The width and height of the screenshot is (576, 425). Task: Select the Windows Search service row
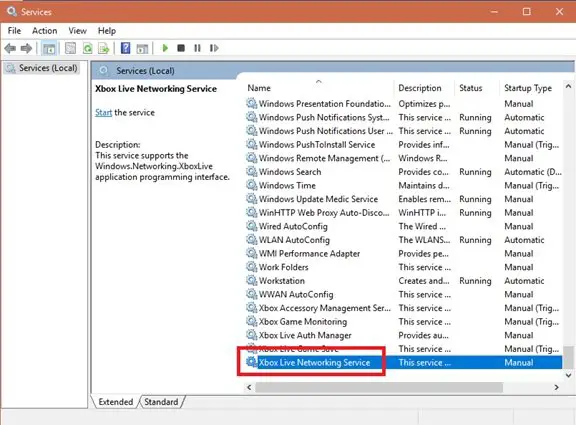tap(403, 172)
